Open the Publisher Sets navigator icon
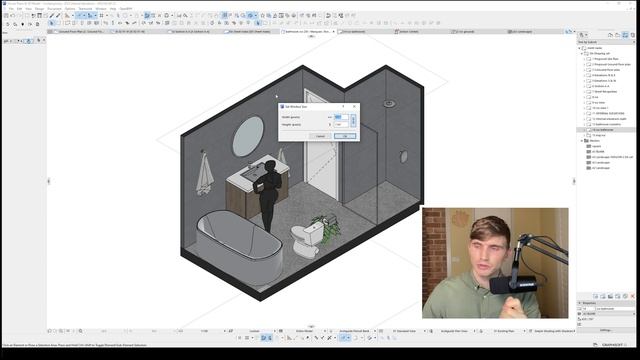The width and height of the screenshot is (640, 360). tap(632, 35)
